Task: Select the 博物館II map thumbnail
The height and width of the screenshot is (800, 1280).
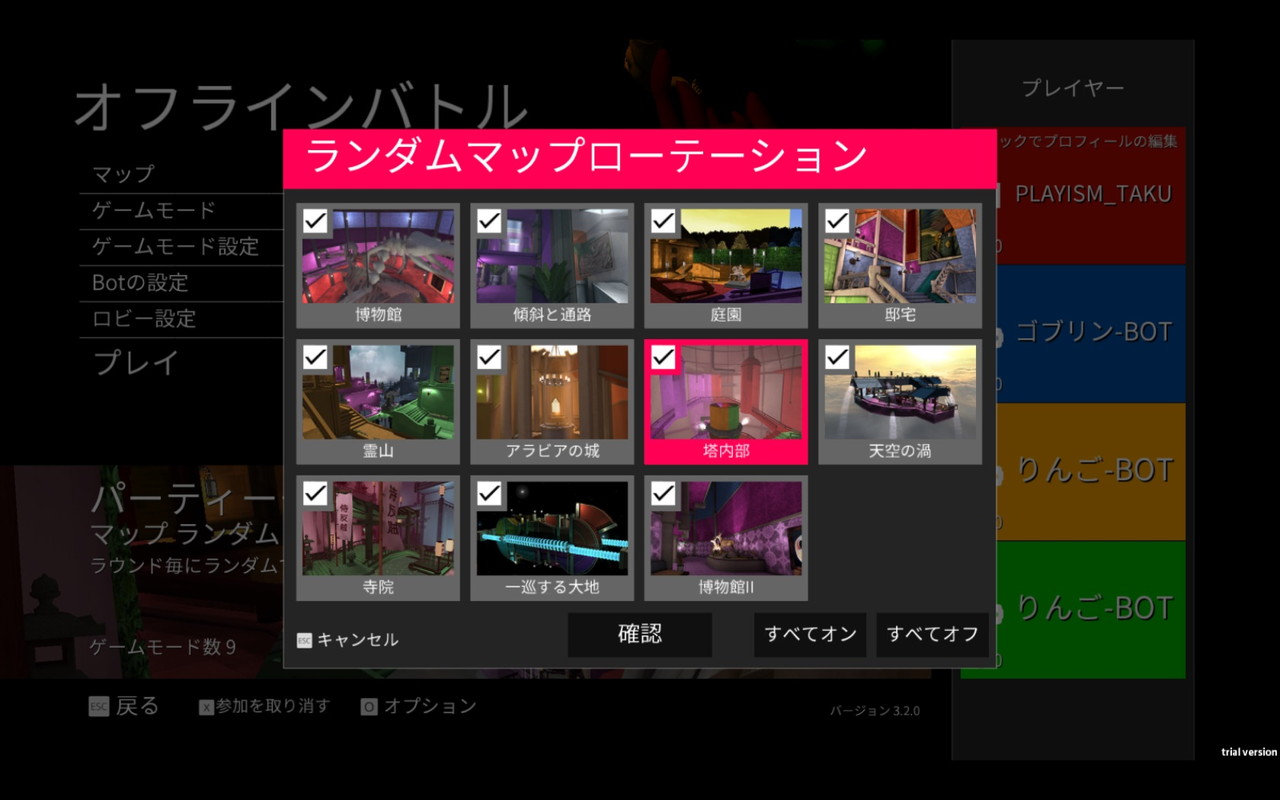Action: click(x=726, y=538)
